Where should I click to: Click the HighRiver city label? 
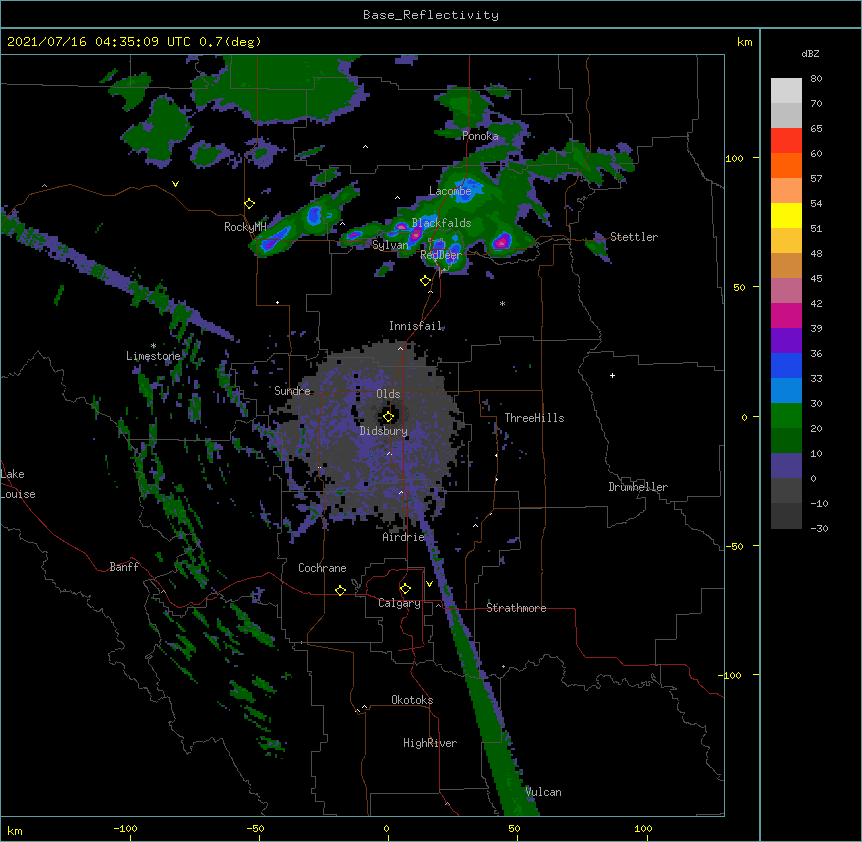[430, 743]
